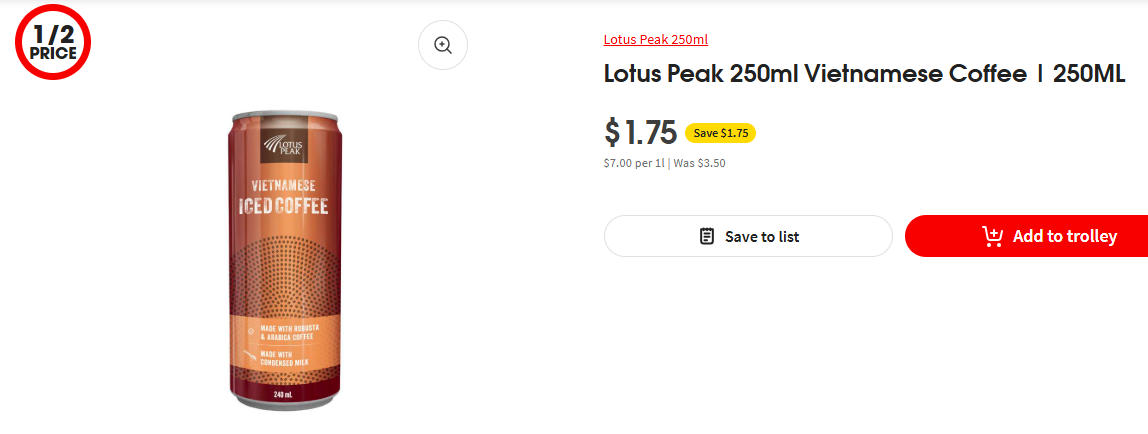Open the Lotus Peak 250ml brand link
This screenshot has width=1148, height=434.
point(655,40)
